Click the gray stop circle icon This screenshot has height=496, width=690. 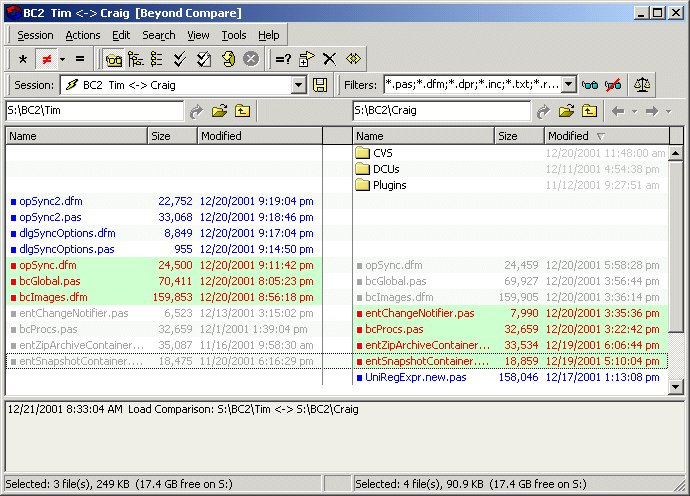pyautogui.click(x=251, y=59)
